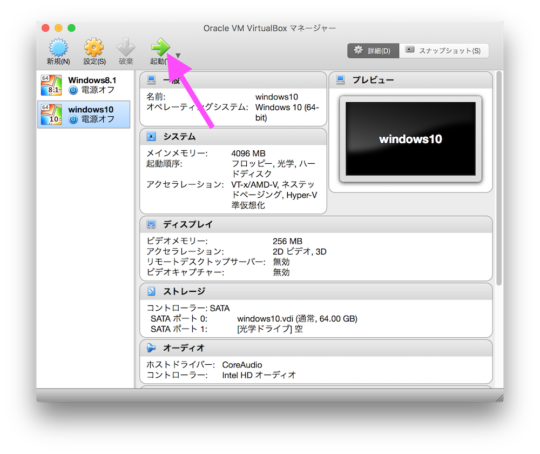The height and width of the screenshot is (454, 540).
Task: Open the Display (ディスプレイ) section header
Action: click(x=316, y=225)
